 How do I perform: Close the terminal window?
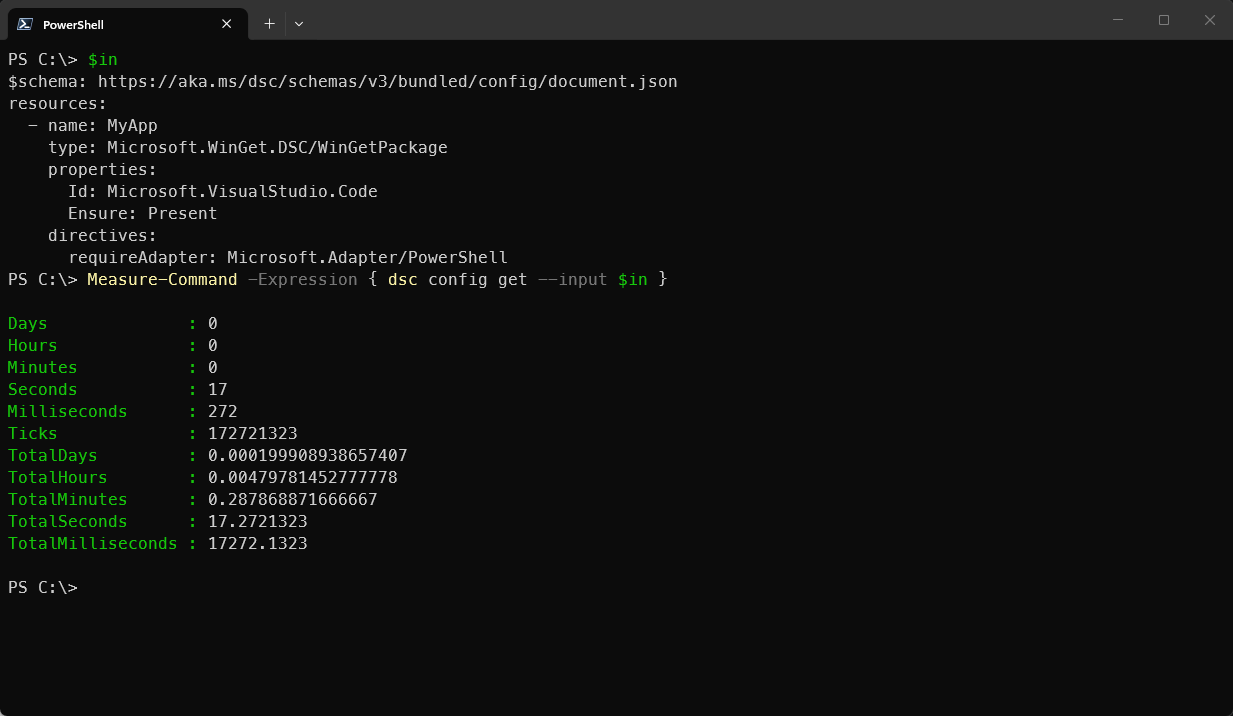click(x=1210, y=20)
